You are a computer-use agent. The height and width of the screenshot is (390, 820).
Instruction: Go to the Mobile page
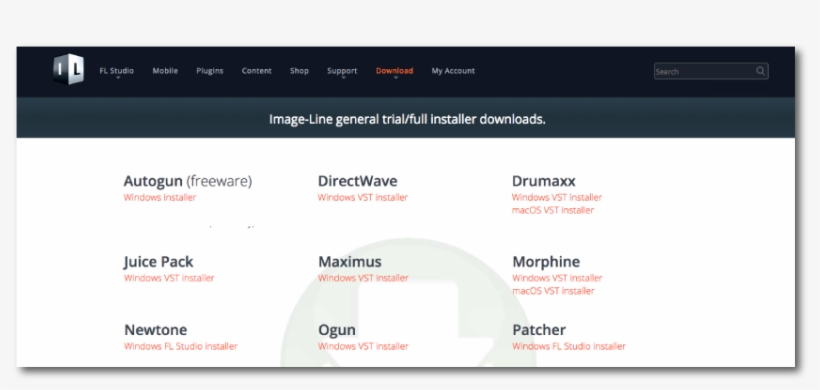point(165,71)
